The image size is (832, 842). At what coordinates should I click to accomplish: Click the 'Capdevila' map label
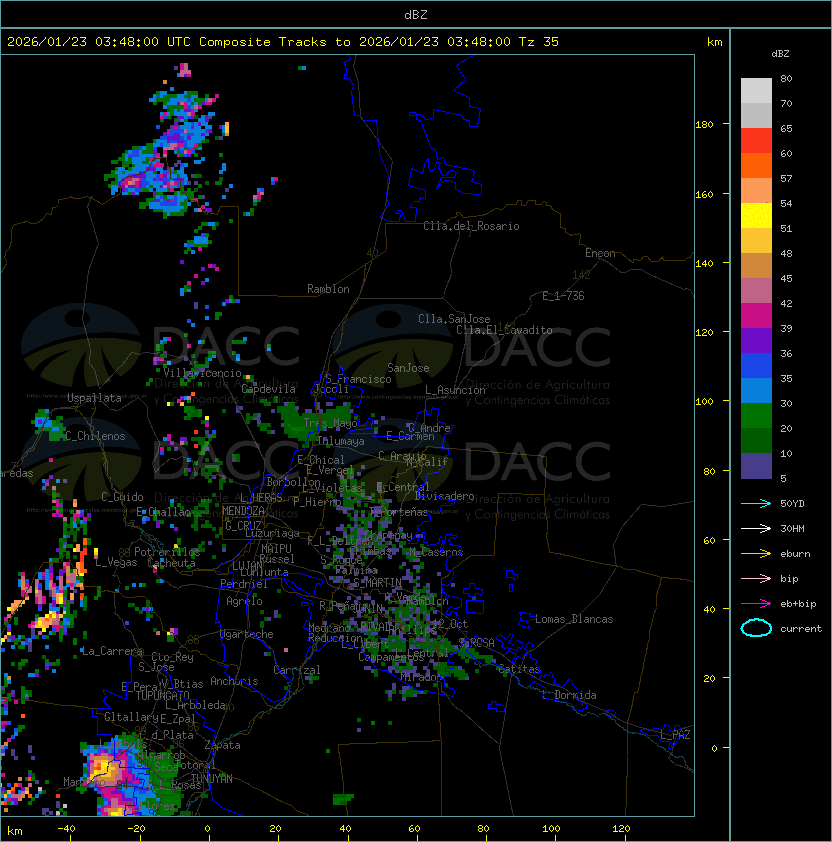269,389
